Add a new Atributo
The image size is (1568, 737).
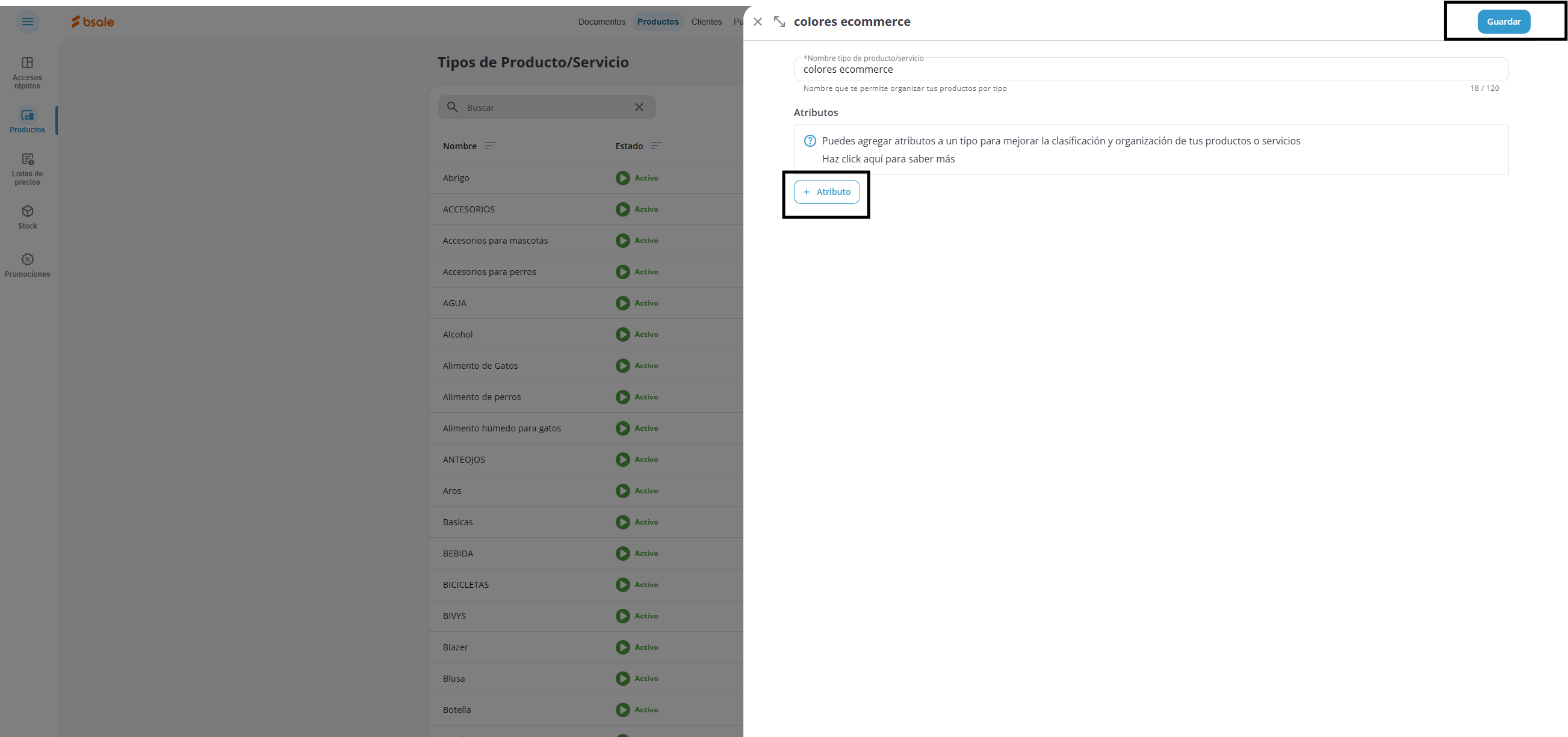826,192
